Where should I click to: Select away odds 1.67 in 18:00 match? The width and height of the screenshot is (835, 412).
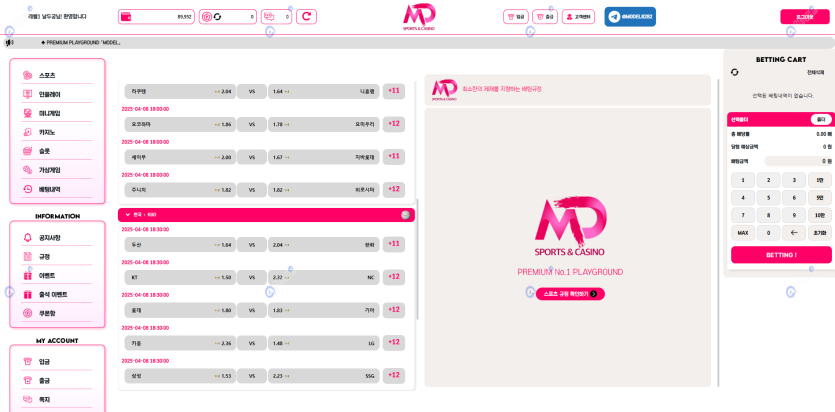pos(324,157)
